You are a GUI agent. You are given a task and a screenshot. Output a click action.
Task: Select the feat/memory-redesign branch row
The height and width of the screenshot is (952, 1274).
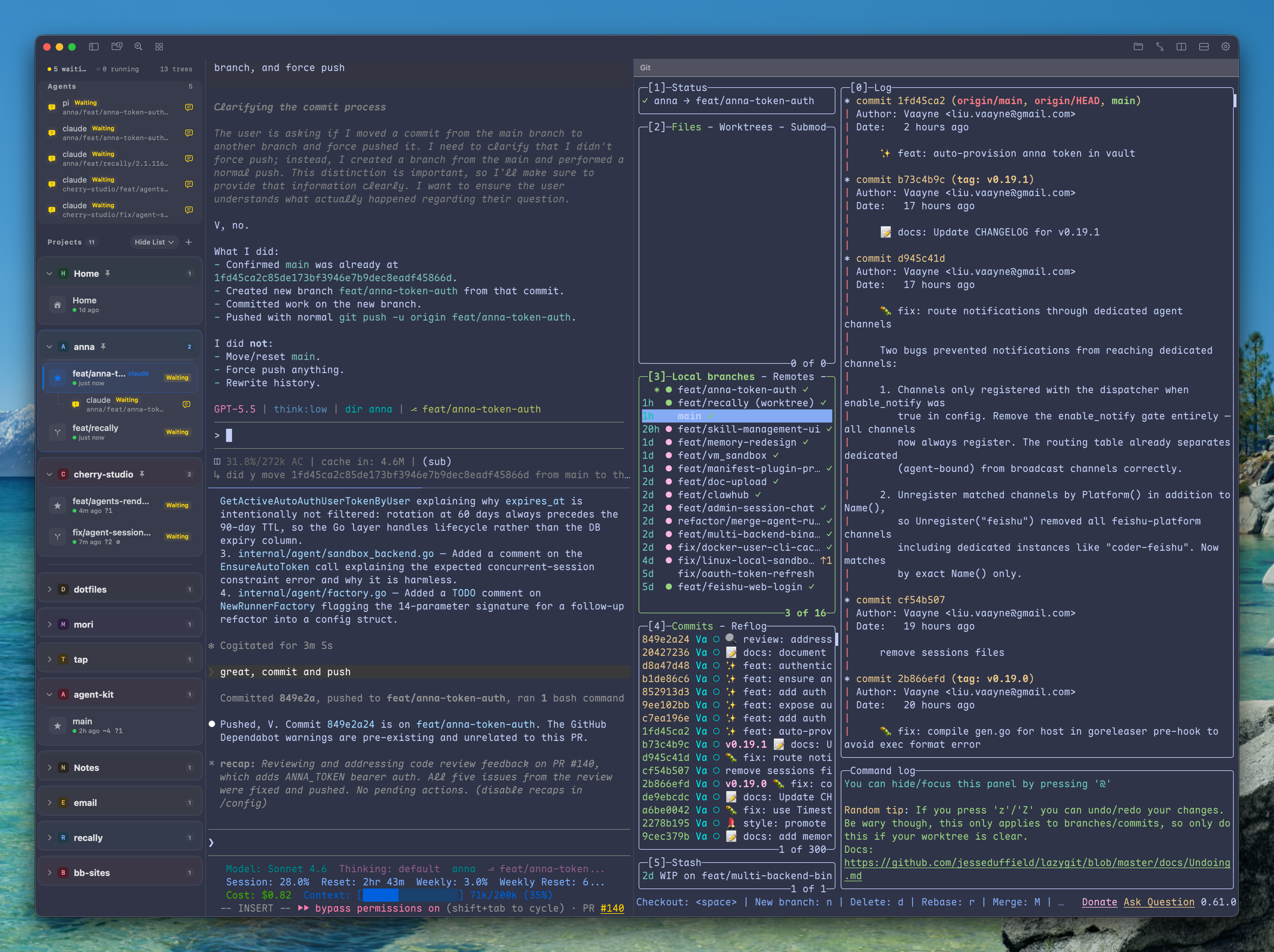click(736, 443)
